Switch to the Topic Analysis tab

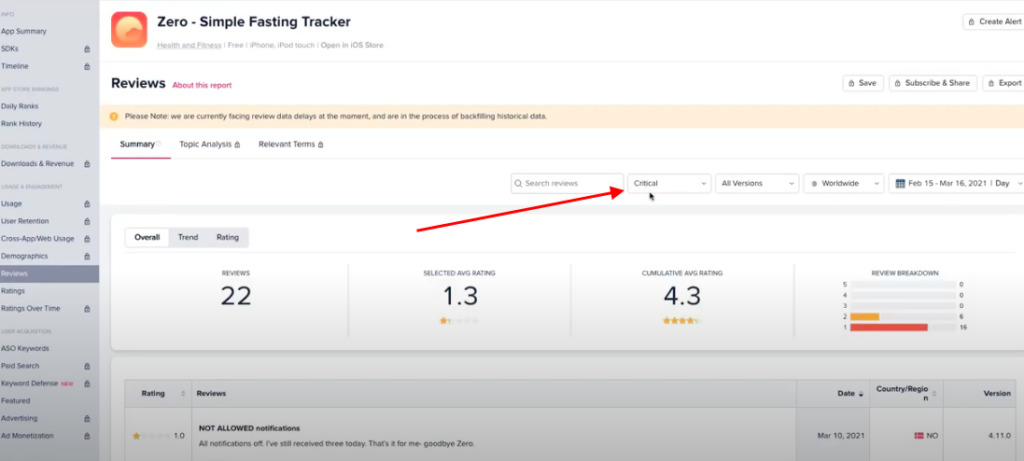(x=210, y=144)
